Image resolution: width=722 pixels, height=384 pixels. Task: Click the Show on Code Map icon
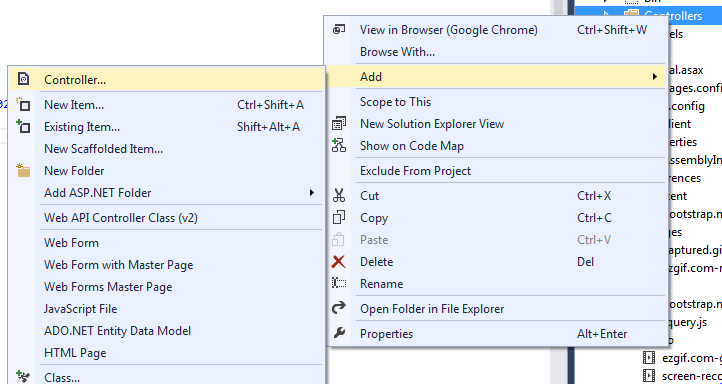coord(339,145)
